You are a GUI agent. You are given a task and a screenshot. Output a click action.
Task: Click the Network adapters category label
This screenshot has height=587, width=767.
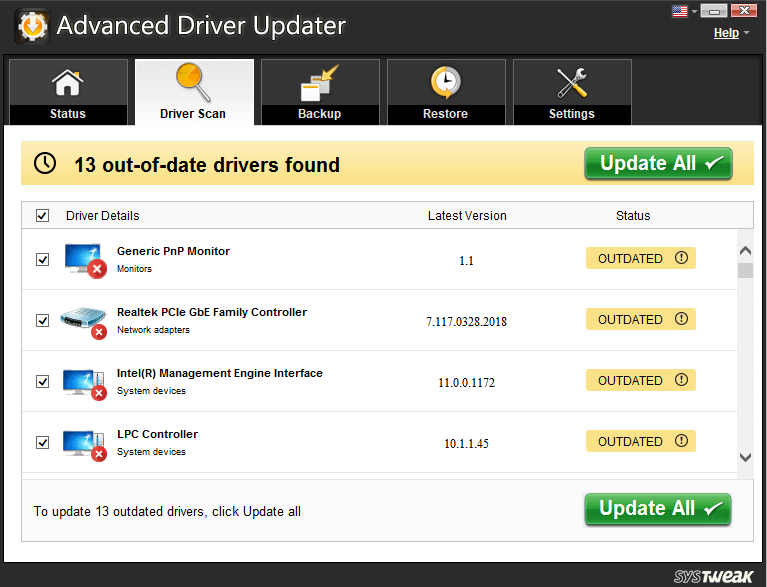click(153, 330)
